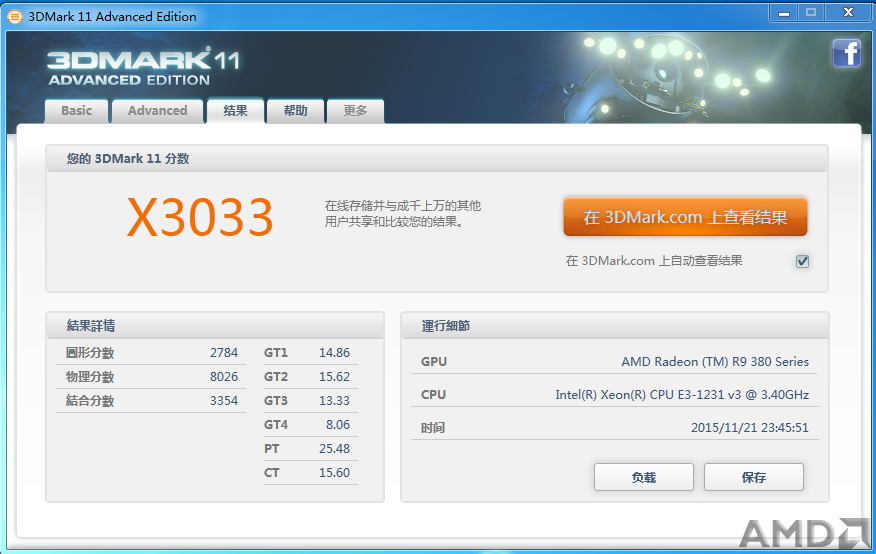Click the 3DMARK 11 Advanced Edition logo
Image resolution: width=876 pixels, height=554 pixels.
(144, 66)
